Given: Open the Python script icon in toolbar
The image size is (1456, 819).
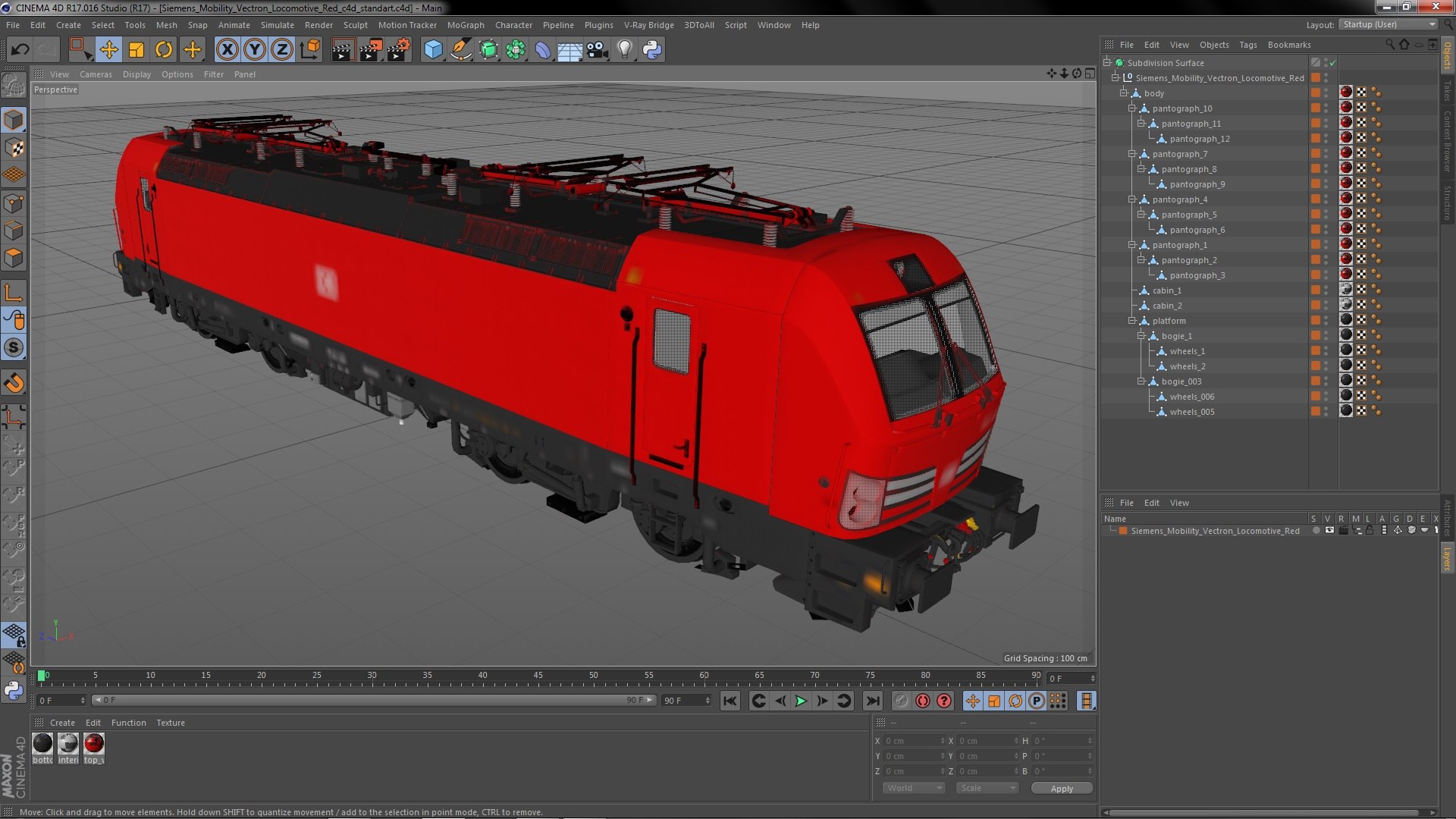Looking at the screenshot, I should click(652, 50).
